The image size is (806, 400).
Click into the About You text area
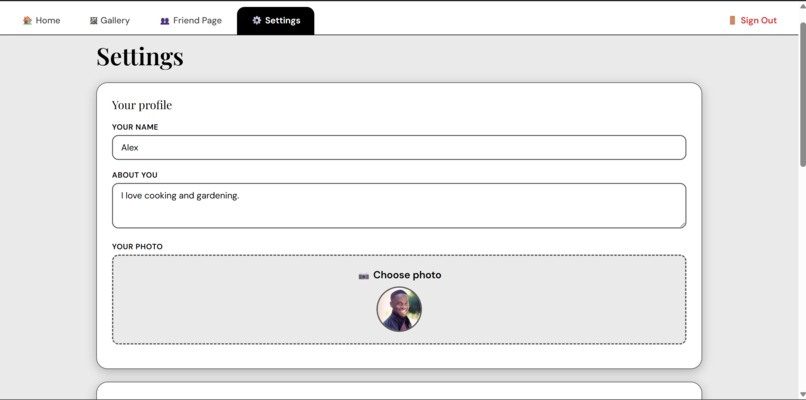pyautogui.click(x=399, y=206)
